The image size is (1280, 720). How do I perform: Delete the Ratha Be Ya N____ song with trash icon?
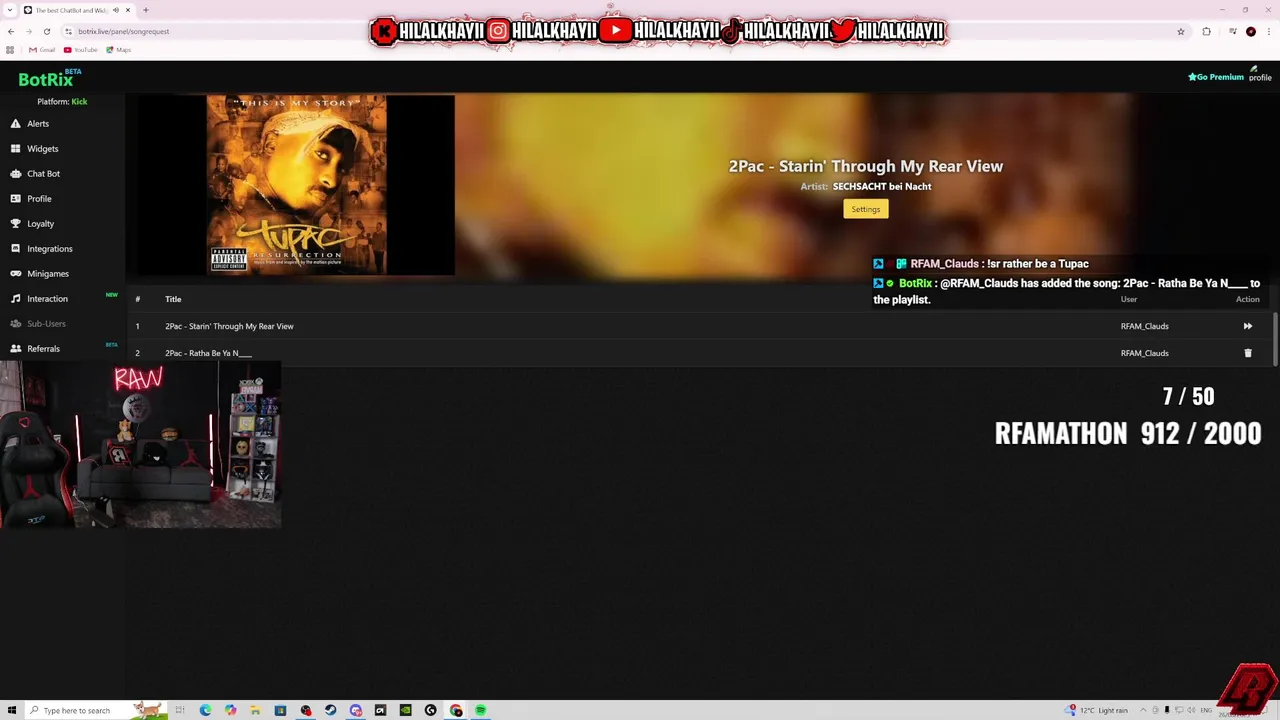tap(1247, 353)
